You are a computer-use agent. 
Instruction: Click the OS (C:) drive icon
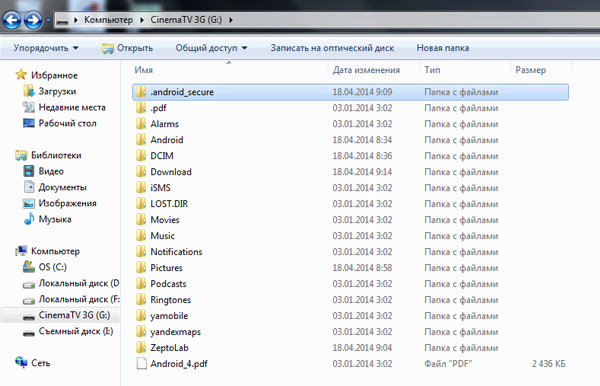click(x=29, y=267)
